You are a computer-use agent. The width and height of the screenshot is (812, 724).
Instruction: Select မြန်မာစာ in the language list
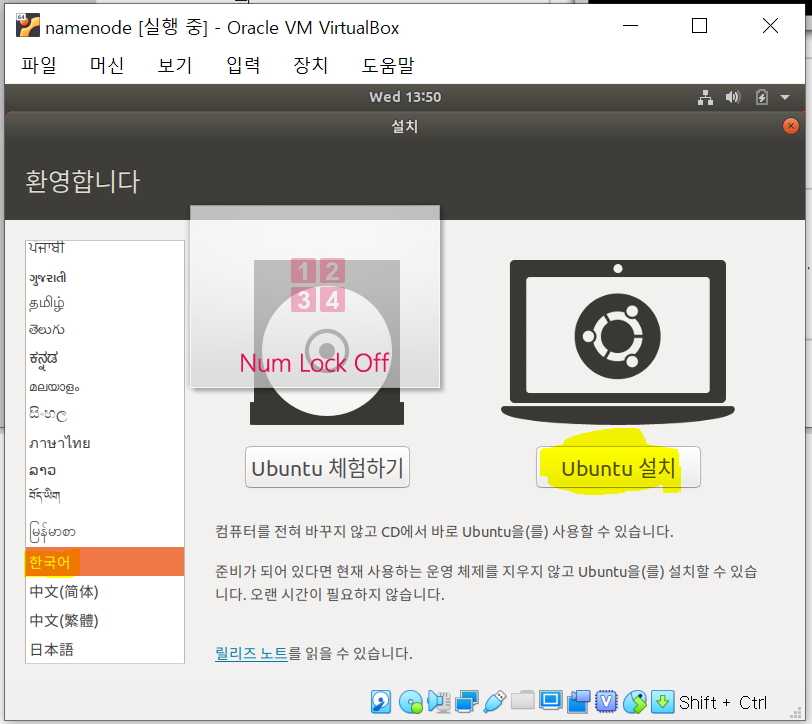105,531
